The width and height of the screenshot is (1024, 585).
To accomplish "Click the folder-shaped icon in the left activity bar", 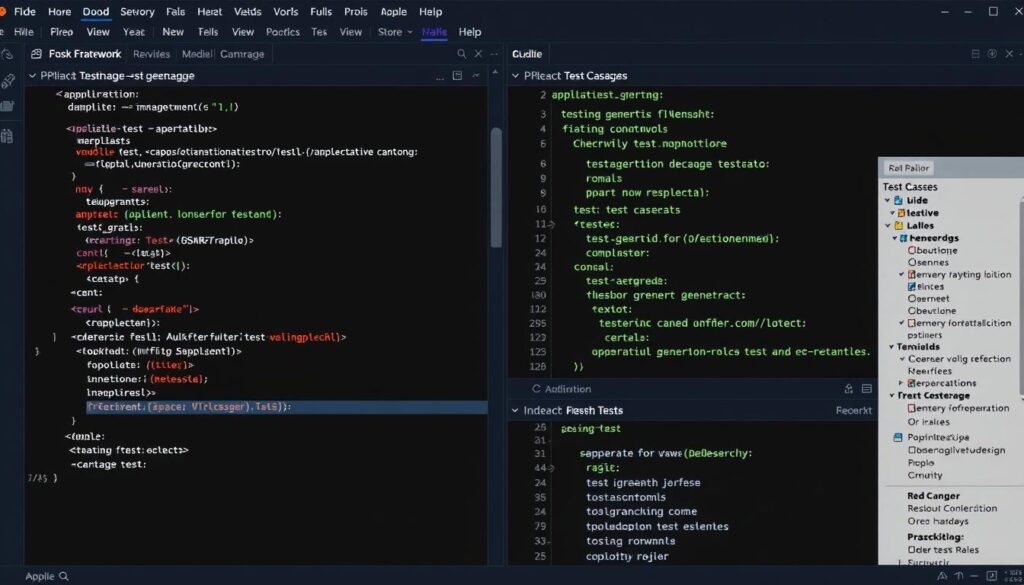I will (7, 106).
